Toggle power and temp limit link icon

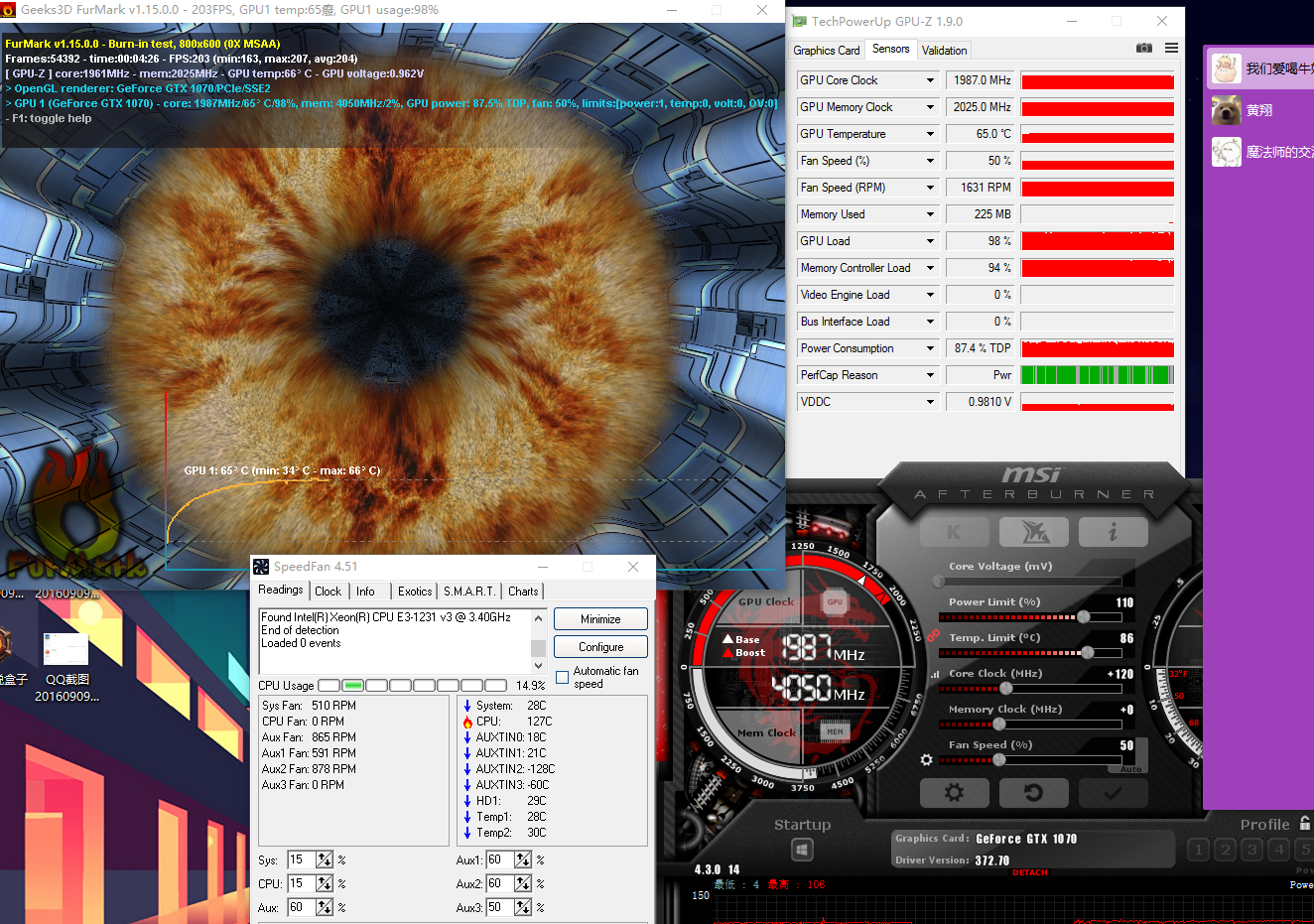coord(933,634)
